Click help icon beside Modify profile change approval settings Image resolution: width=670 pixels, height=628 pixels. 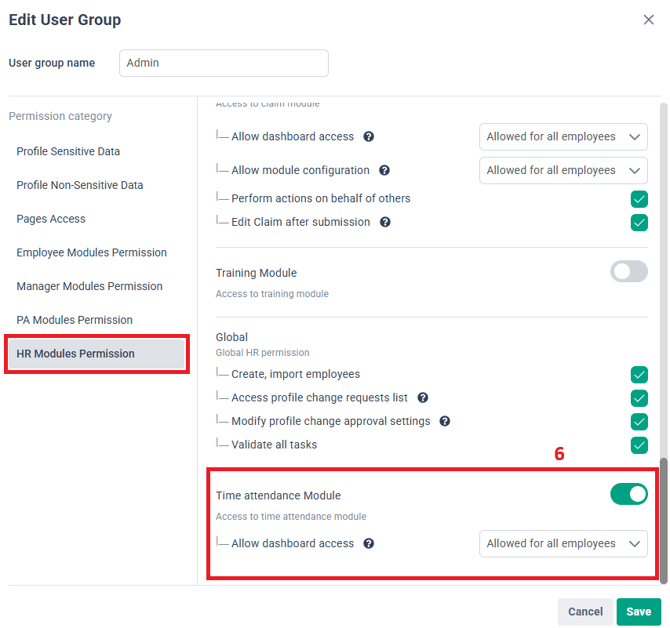coord(445,421)
